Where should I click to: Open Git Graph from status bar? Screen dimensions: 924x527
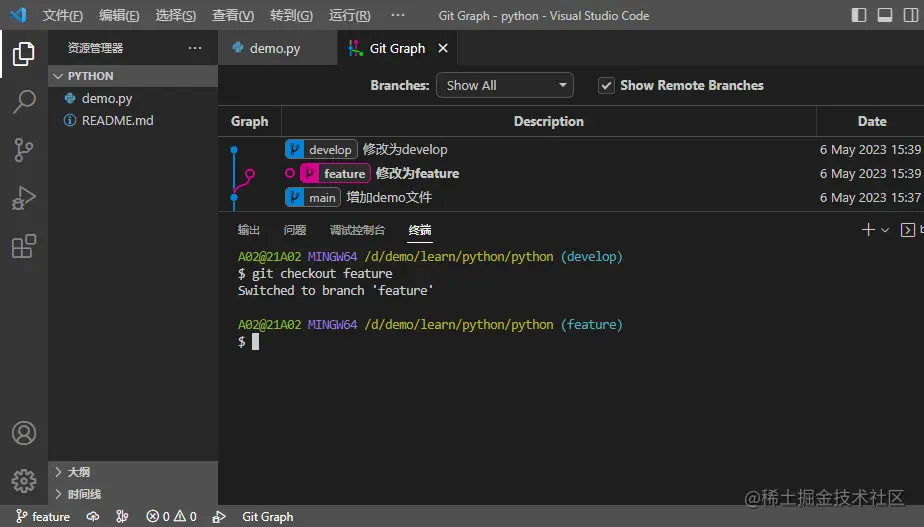click(x=268, y=517)
